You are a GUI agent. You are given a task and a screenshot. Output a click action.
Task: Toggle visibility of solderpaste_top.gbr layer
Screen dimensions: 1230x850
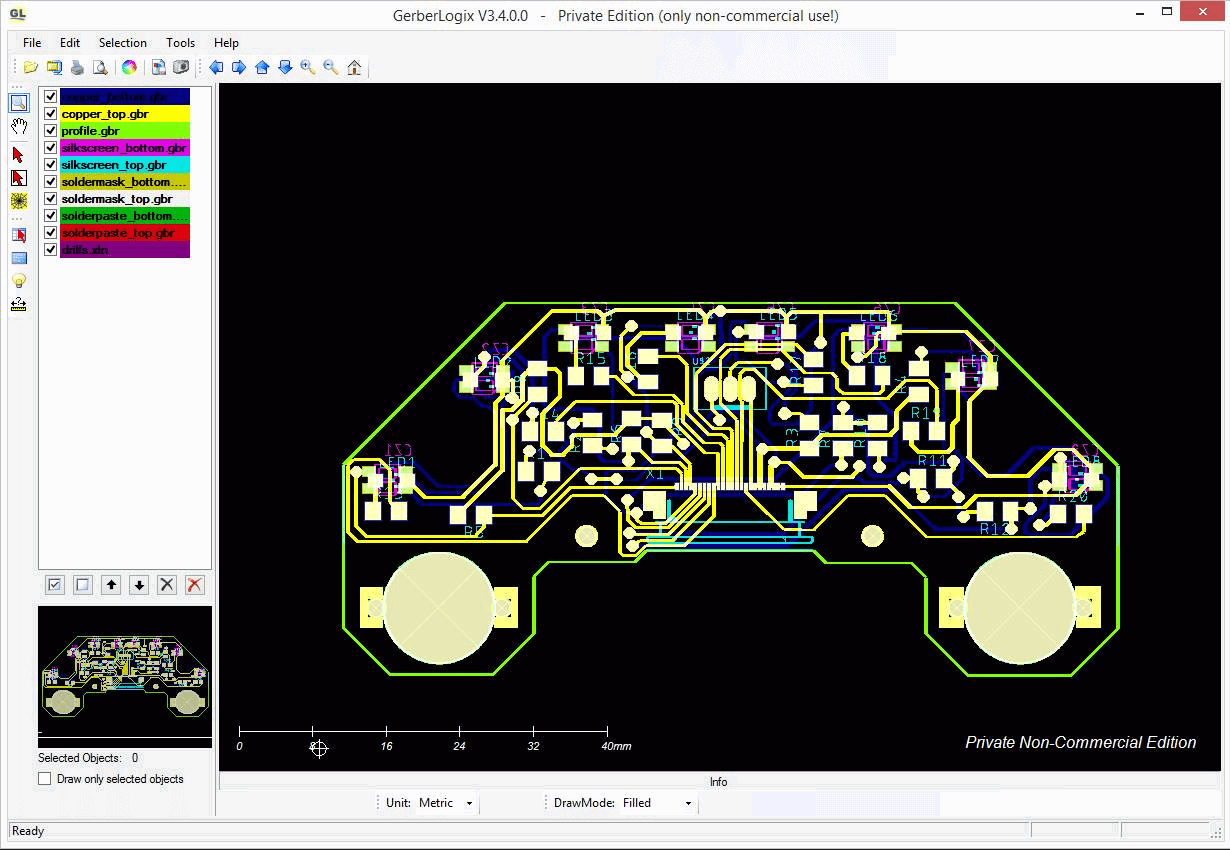pos(50,233)
